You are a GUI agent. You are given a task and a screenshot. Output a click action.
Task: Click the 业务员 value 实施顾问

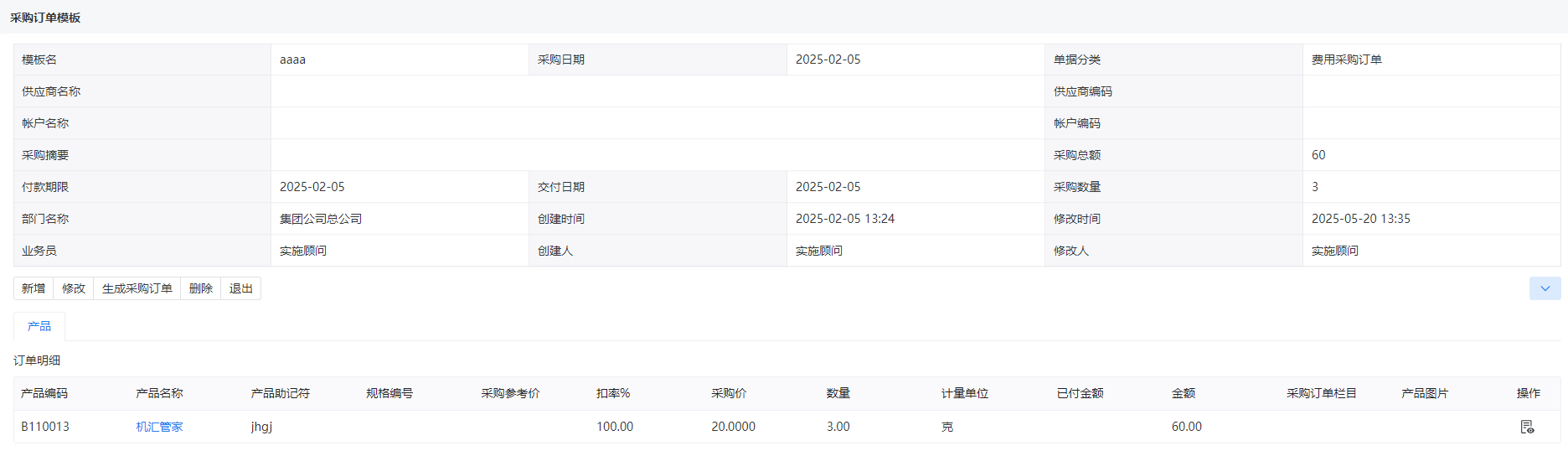pyautogui.click(x=303, y=251)
